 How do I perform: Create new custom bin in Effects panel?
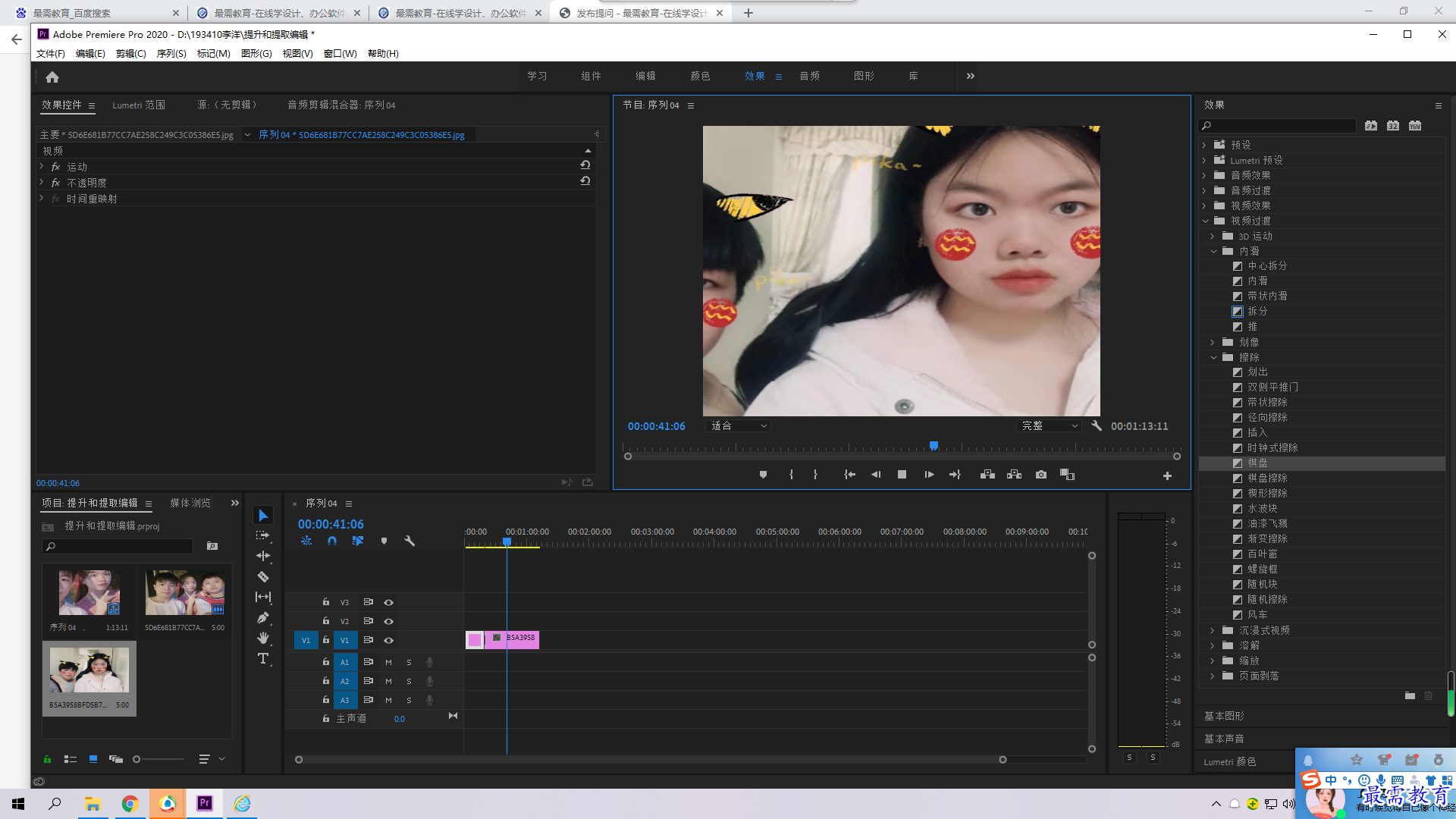click(x=1410, y=696)
